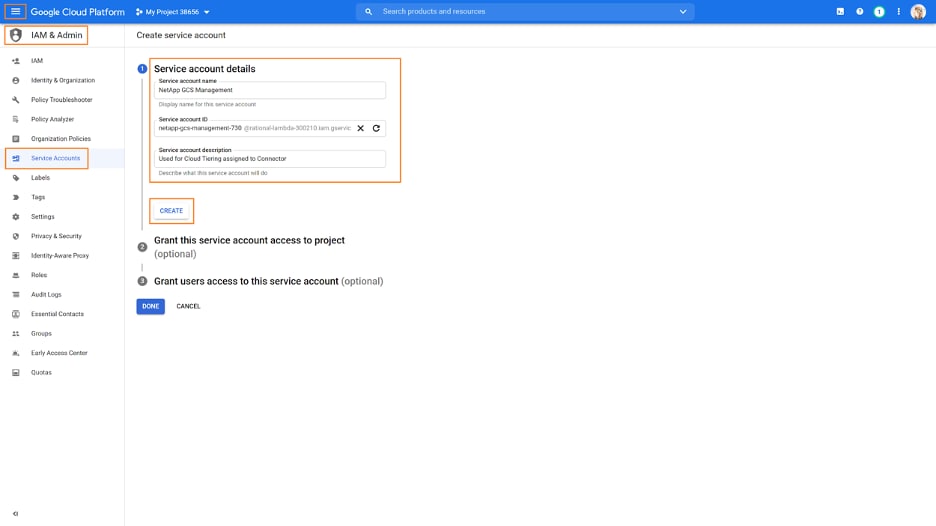The height and width of the screenshot is (526, 936).
Task: Open the My Project 38656 selector
Action: 173,12
